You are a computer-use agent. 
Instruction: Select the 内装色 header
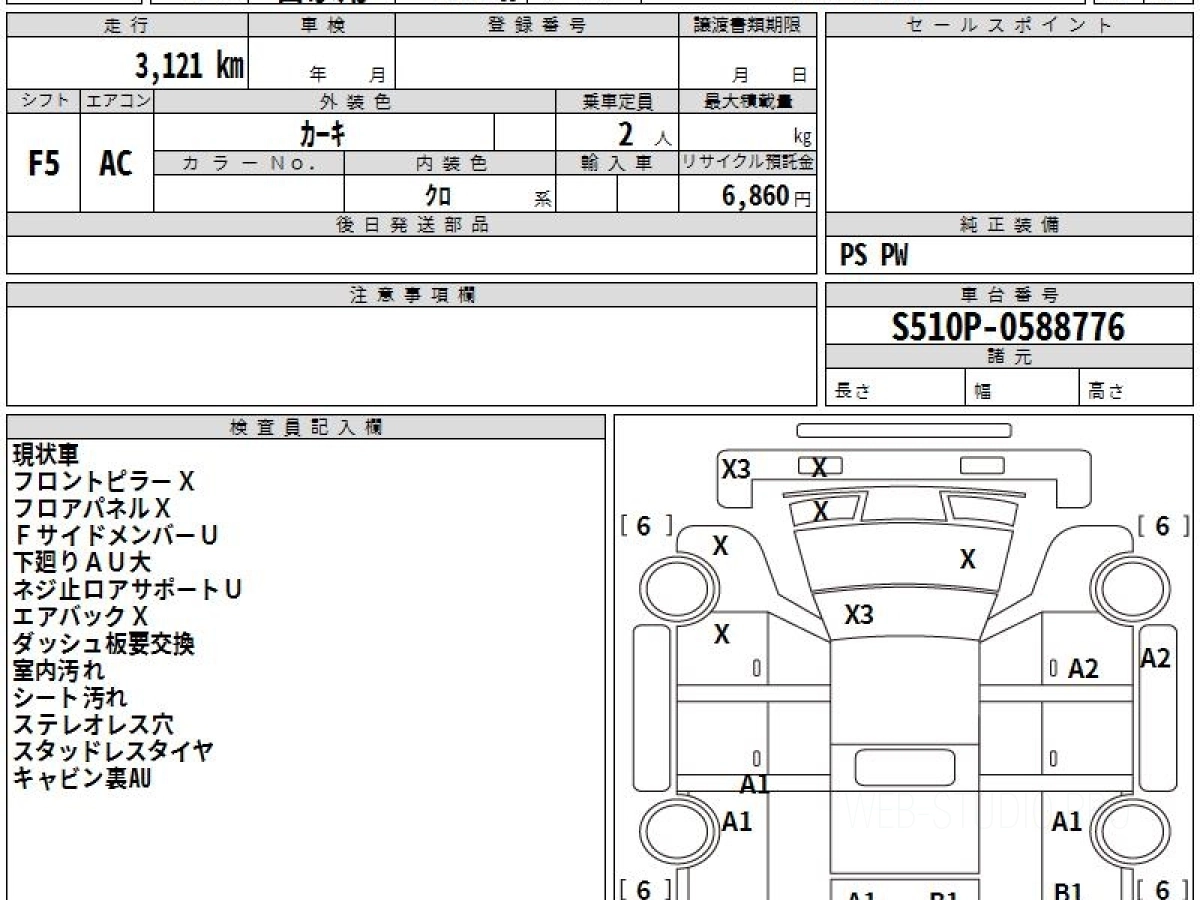450,163
